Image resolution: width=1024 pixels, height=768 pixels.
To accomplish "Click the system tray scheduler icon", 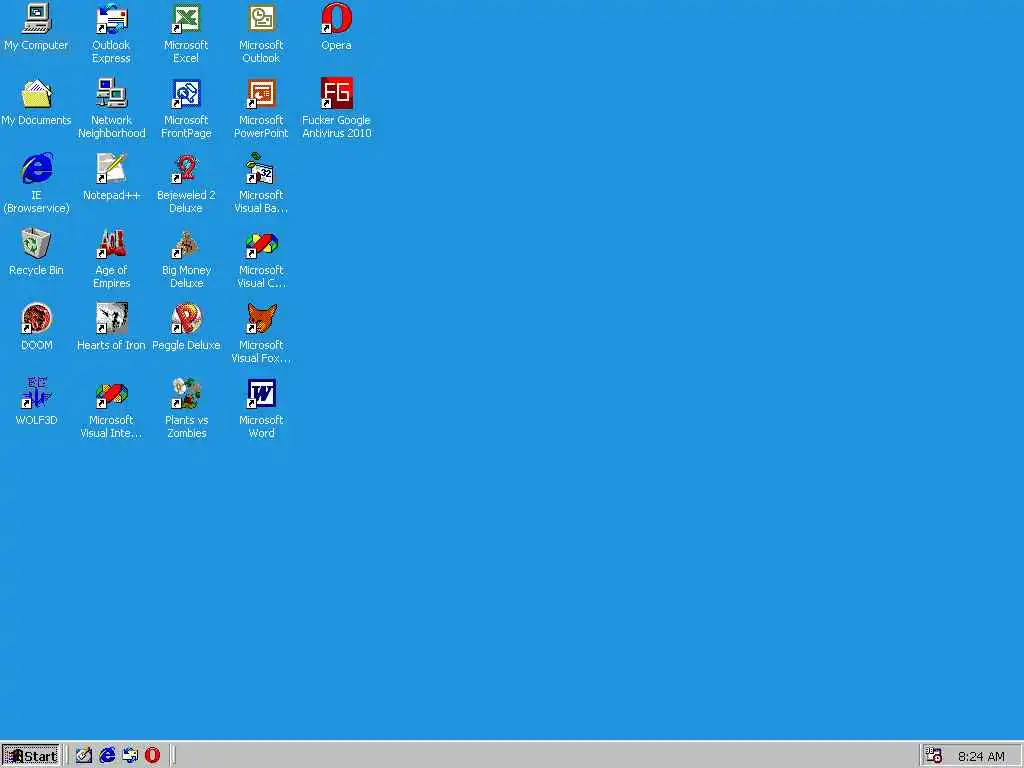I will [934, 756].
